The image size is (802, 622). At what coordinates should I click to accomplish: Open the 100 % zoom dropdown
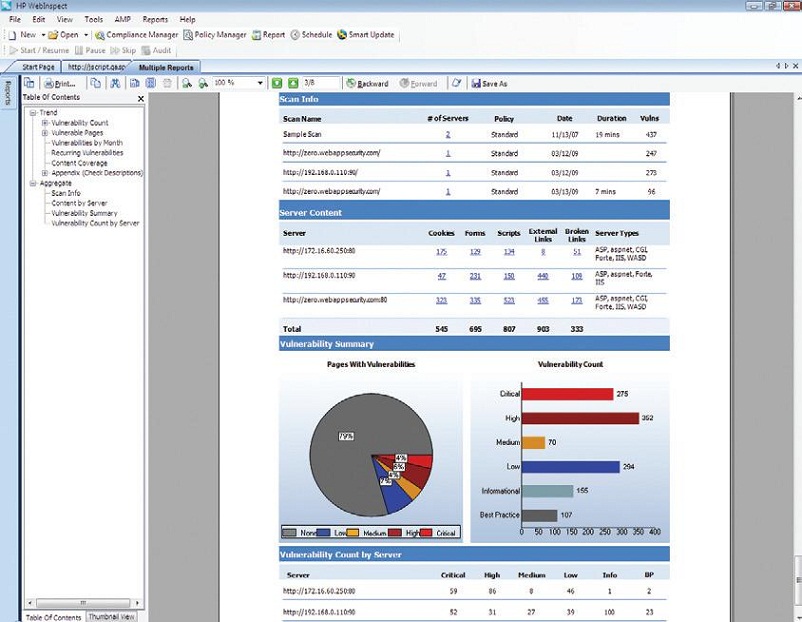tap(260, 83)
